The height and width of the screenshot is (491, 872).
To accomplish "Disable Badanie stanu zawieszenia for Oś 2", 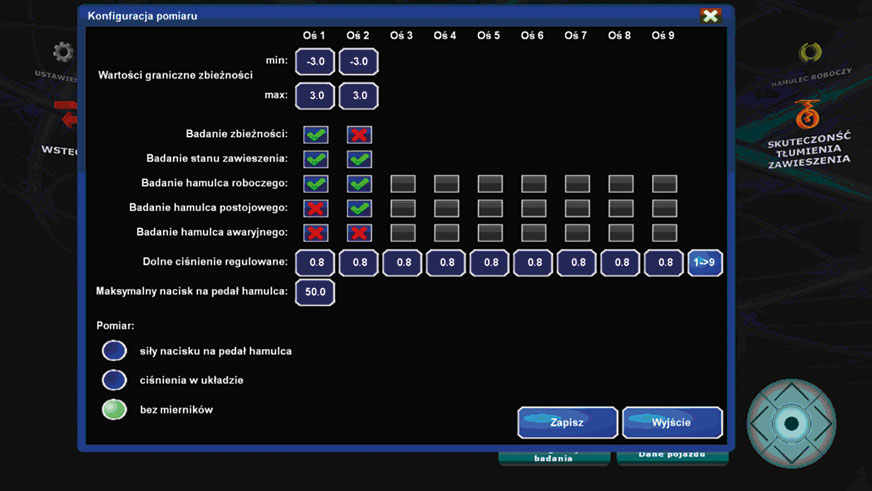I will coord(359,159).
